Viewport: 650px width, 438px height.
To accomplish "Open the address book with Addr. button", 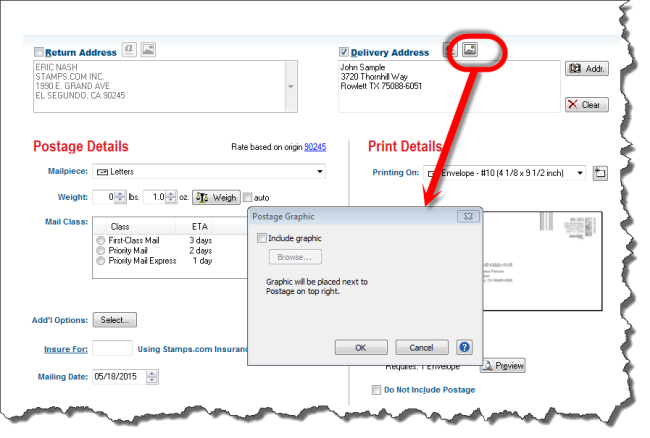I will point(587,69).
